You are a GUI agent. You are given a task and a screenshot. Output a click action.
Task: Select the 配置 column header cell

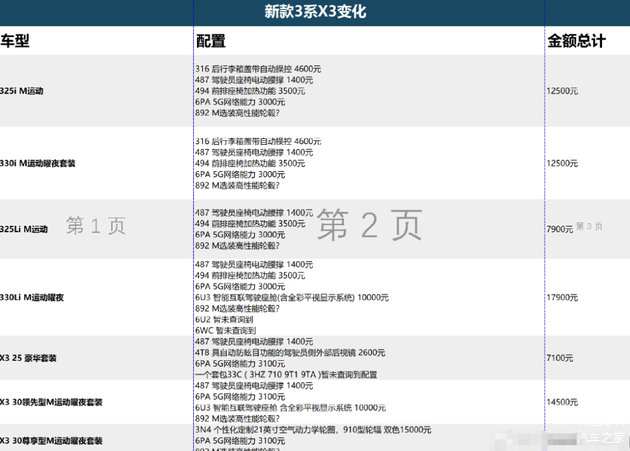211,41
